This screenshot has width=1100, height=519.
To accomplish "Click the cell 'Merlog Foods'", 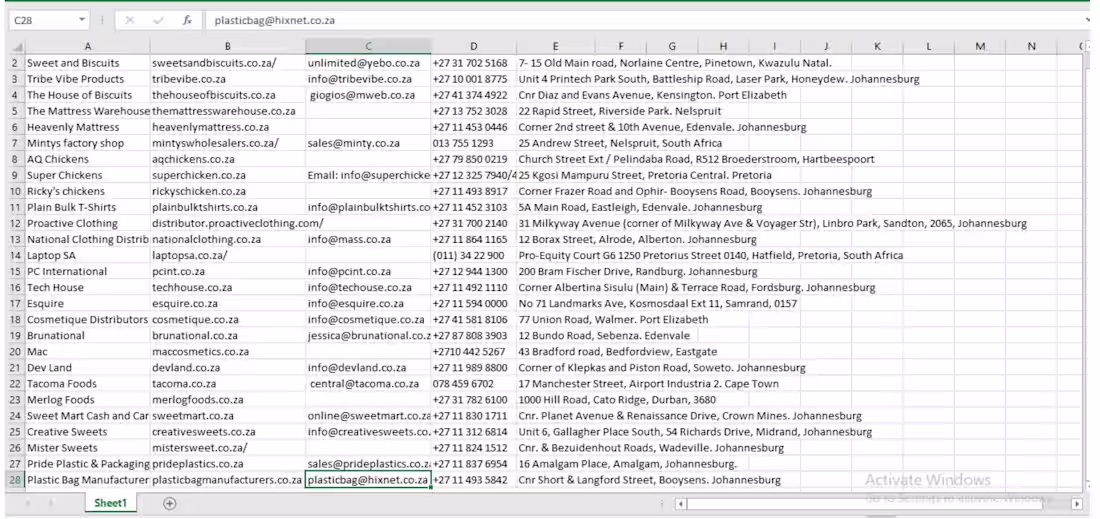I will tap(87, 400).
